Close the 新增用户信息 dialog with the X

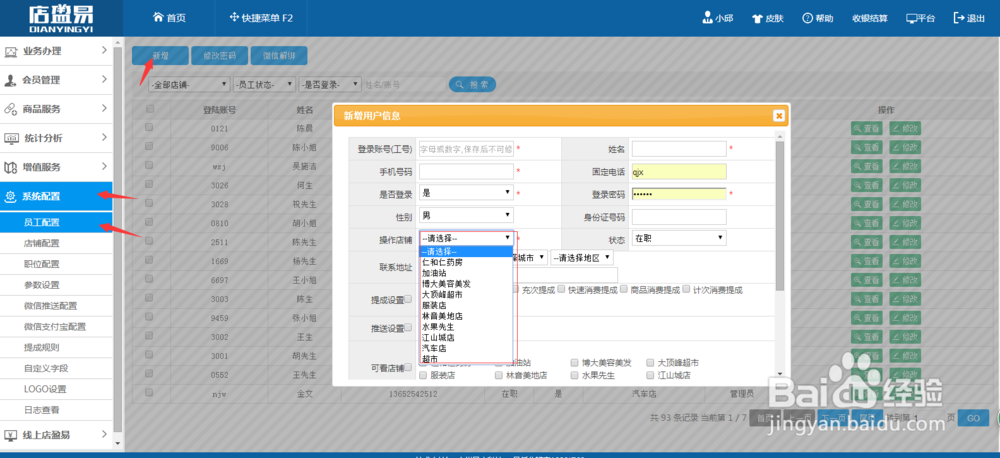(778, 115)
